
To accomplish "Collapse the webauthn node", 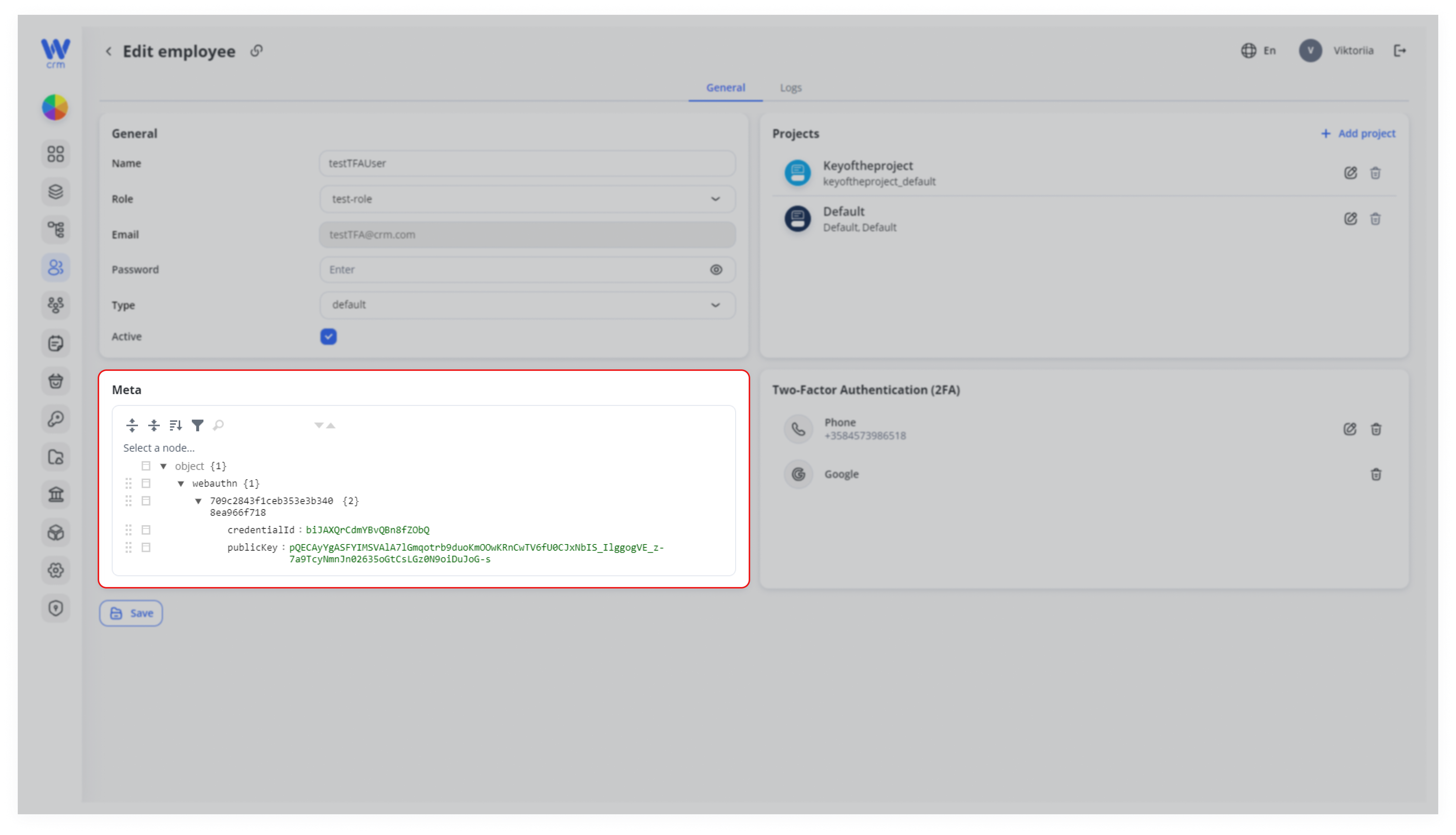I will point(181,484).
